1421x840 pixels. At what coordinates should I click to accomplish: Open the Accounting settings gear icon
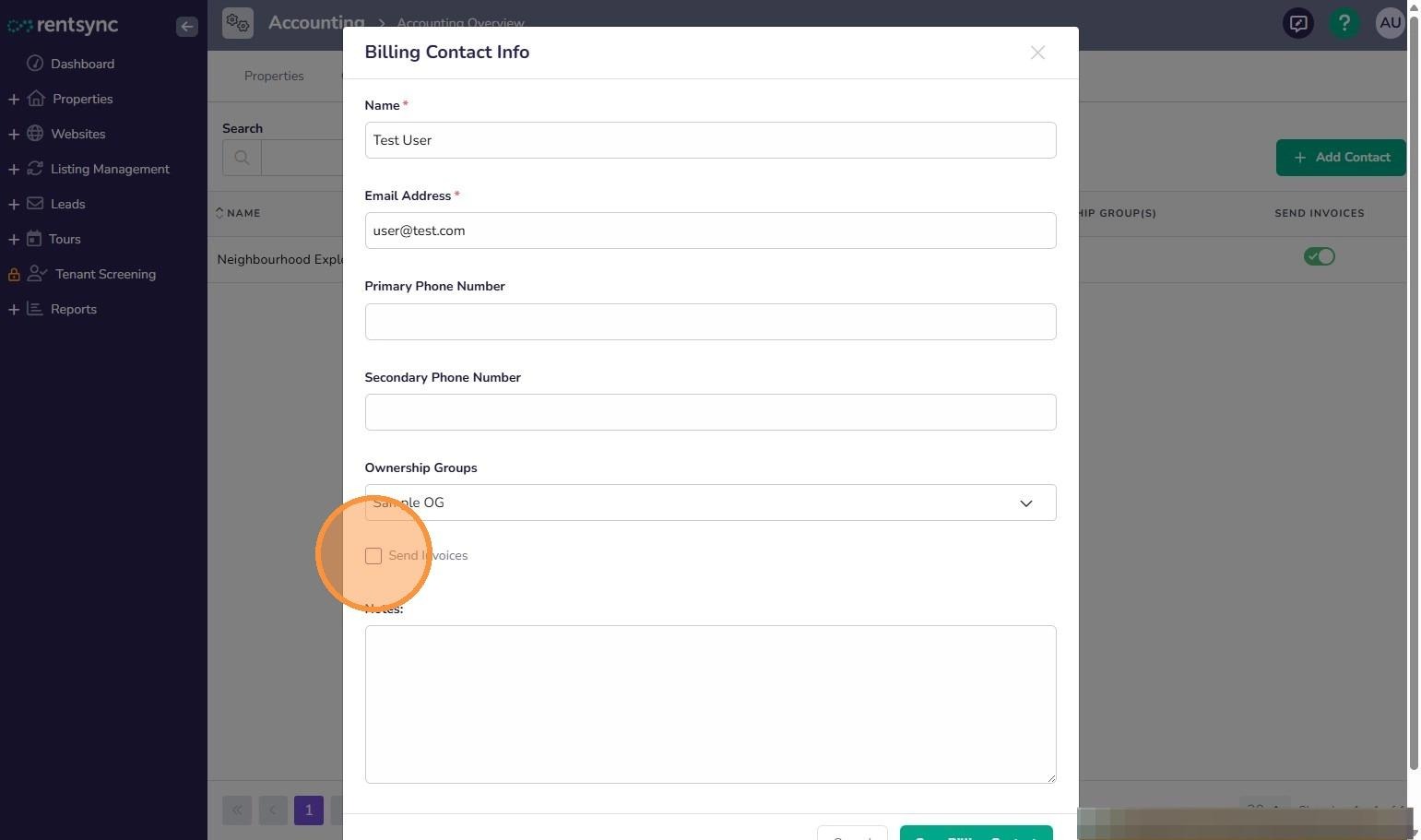pos(238,22)
